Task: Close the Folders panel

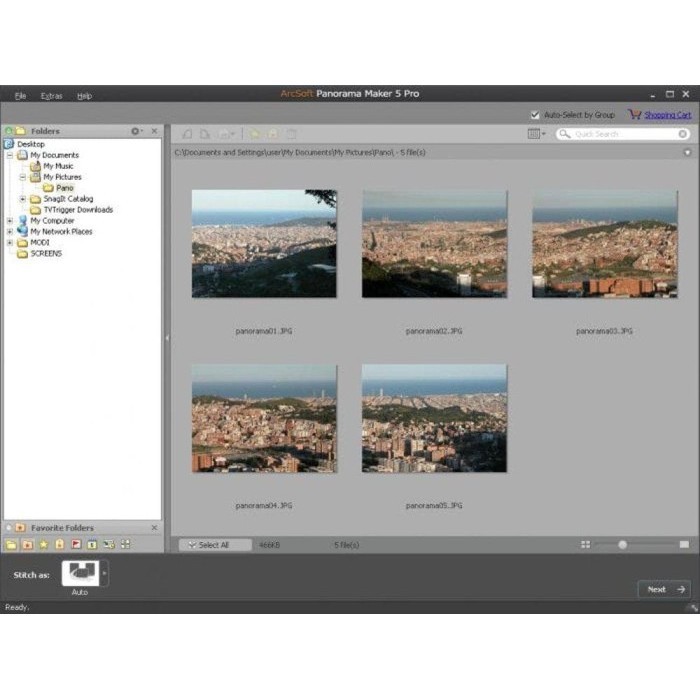Action: pos(154,131)
